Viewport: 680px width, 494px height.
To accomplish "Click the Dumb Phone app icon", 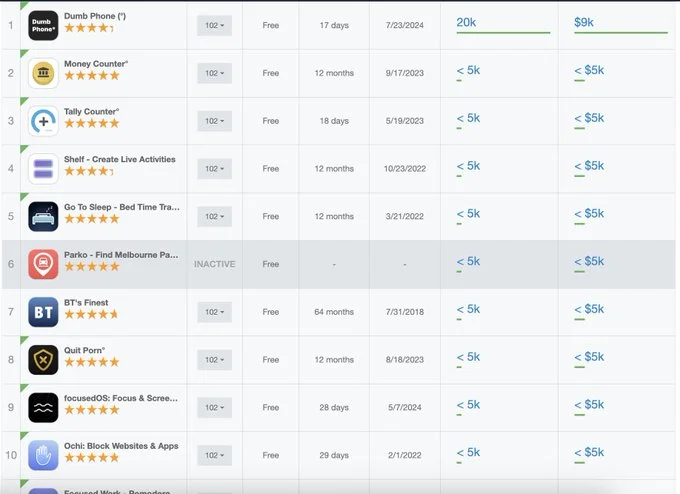I will point(43,25).
